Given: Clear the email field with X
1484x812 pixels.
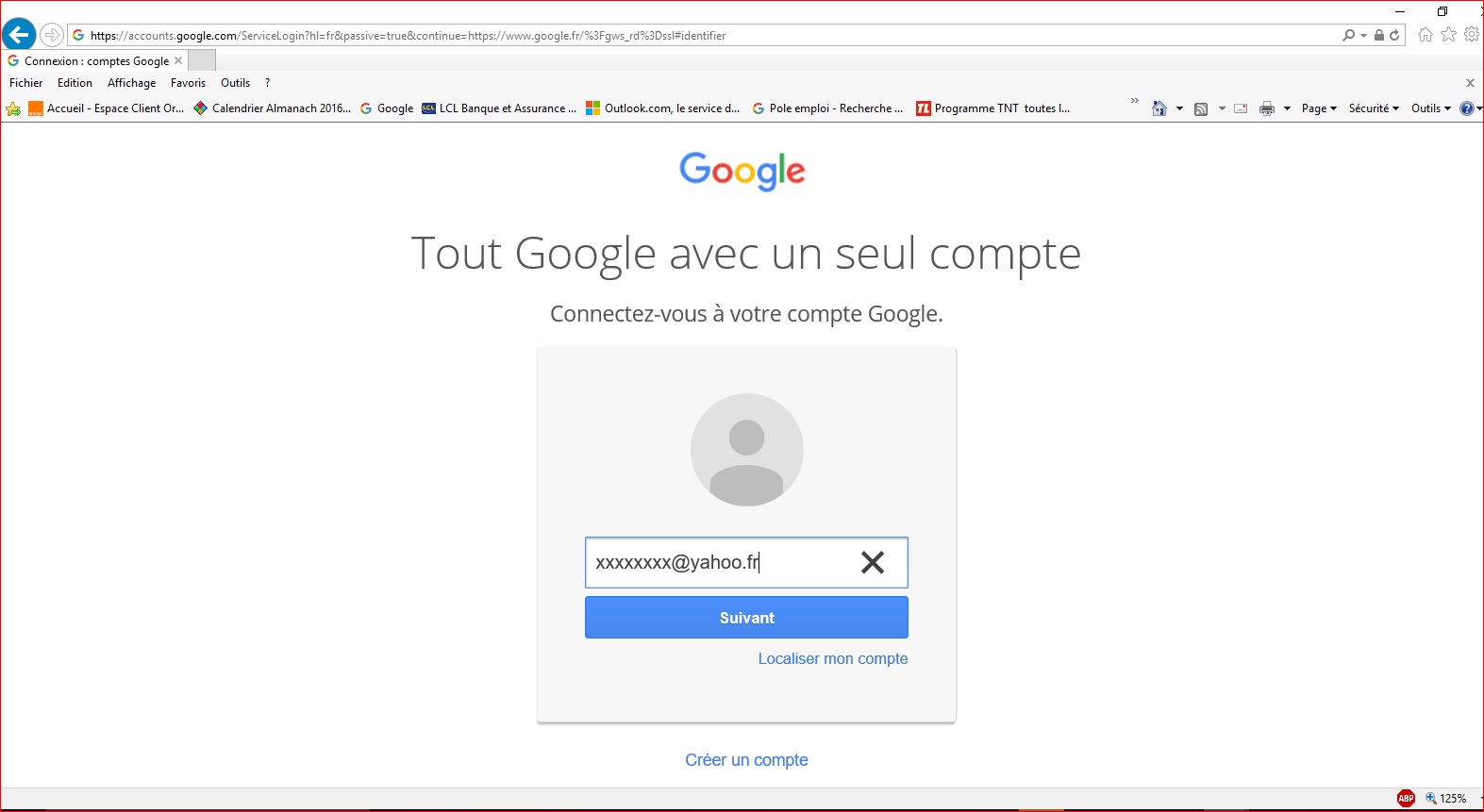Looking at the screenshot, I should click(873, 563).
